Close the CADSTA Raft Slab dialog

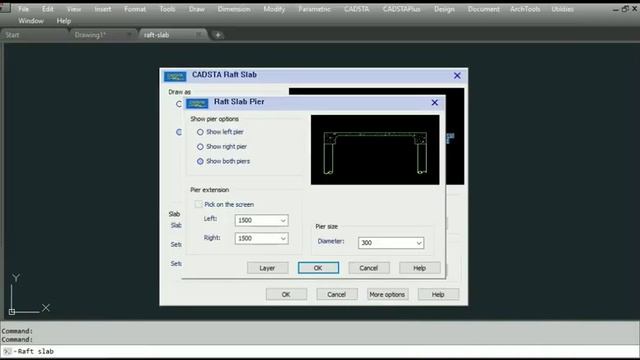click(457, 76)
